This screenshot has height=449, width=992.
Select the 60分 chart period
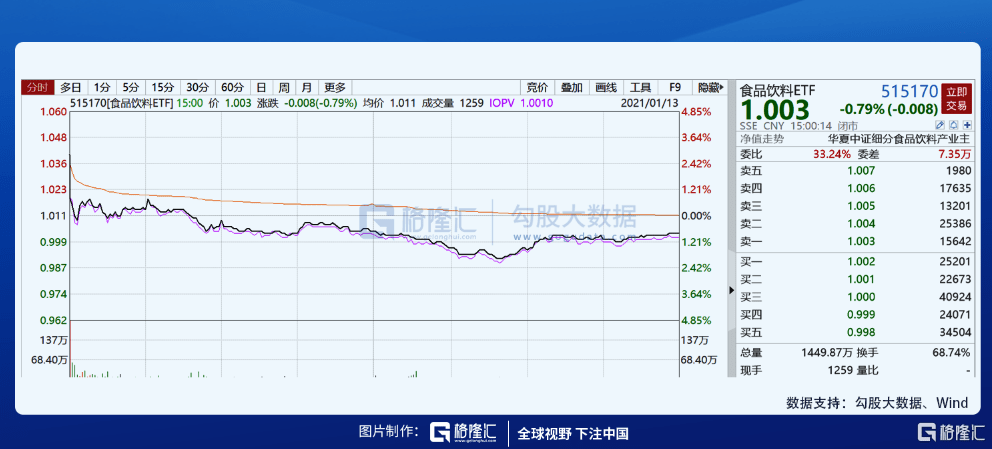tap(232, 87)
